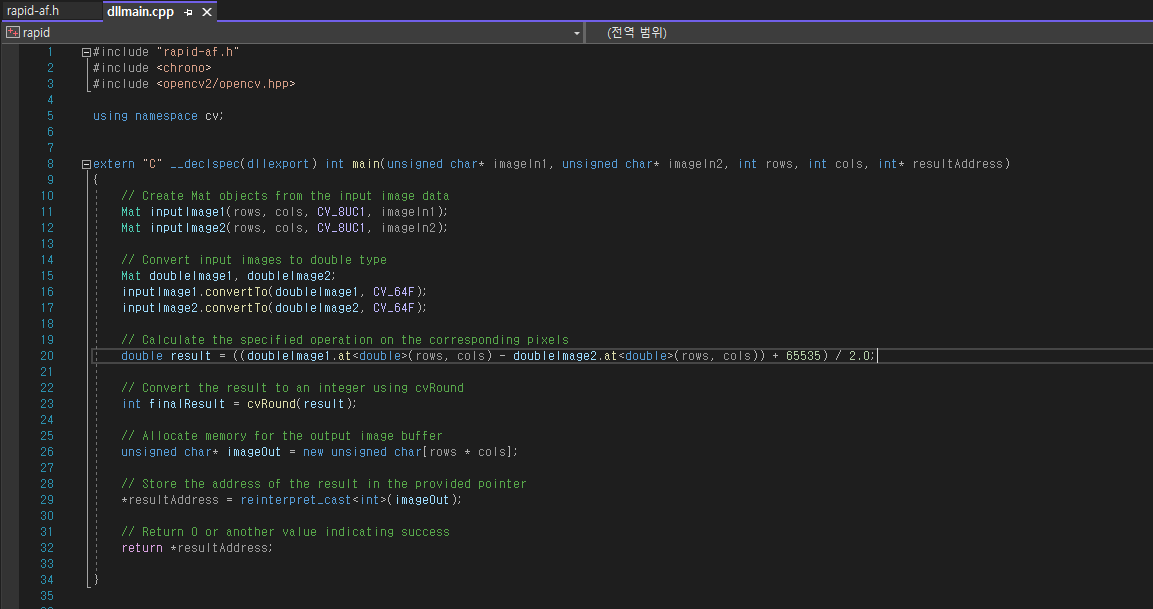Select the dllmain.cpp tab
This screenshot has height=609, width=1153.
click(x=140, y=12)
